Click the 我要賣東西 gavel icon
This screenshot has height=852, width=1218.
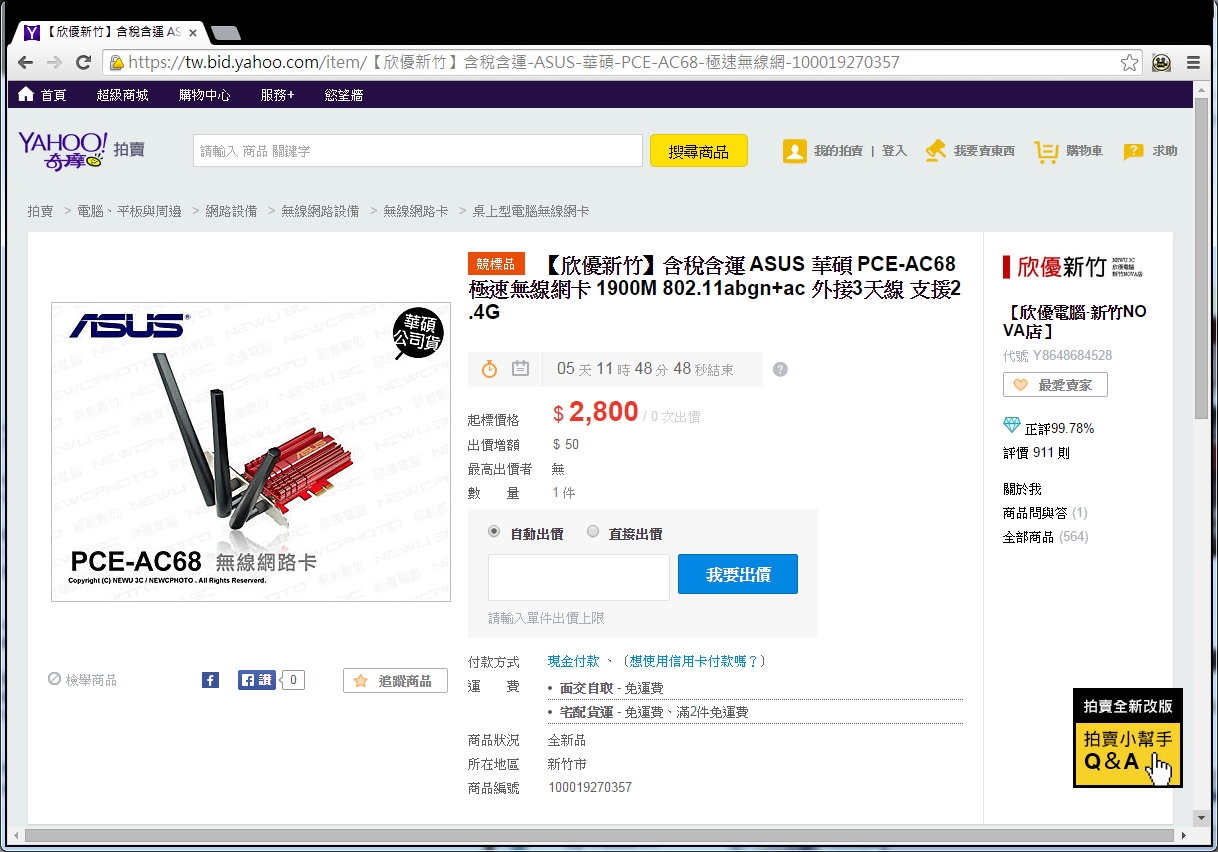936,151
